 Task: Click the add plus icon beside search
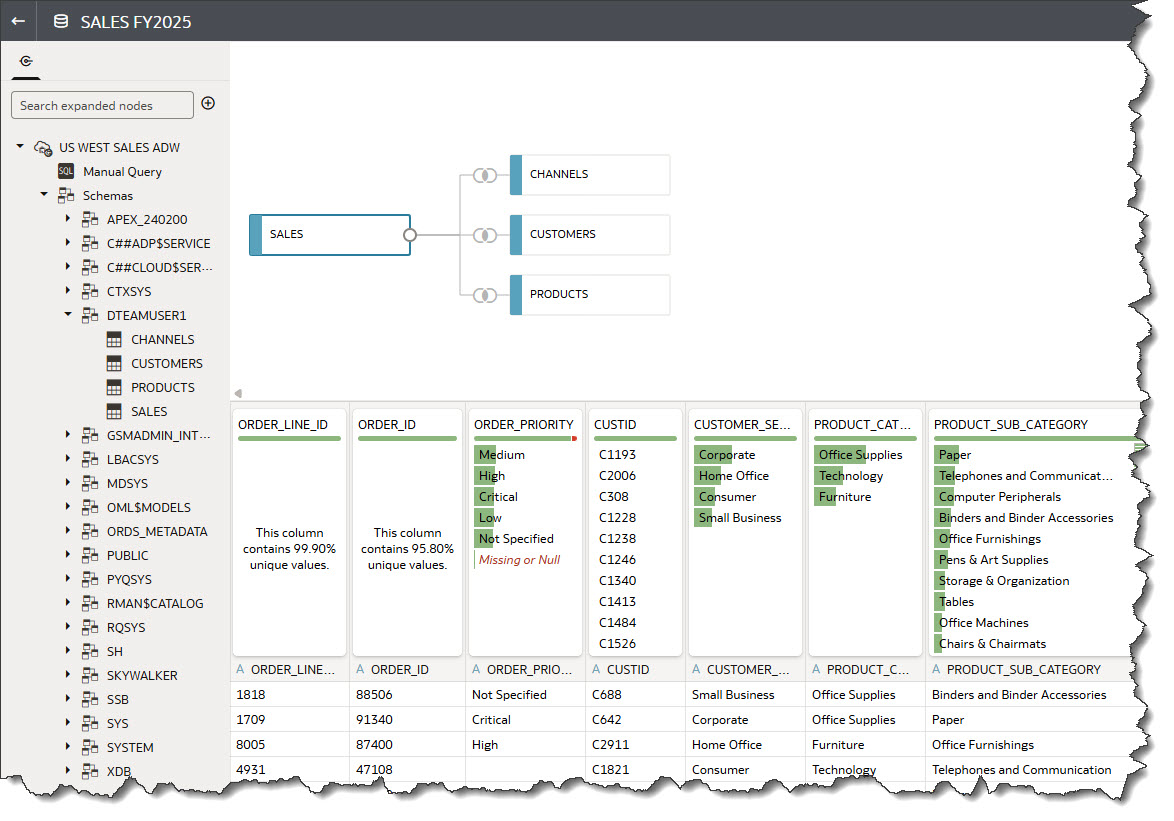pyautogui.click(x=208, y=103)
